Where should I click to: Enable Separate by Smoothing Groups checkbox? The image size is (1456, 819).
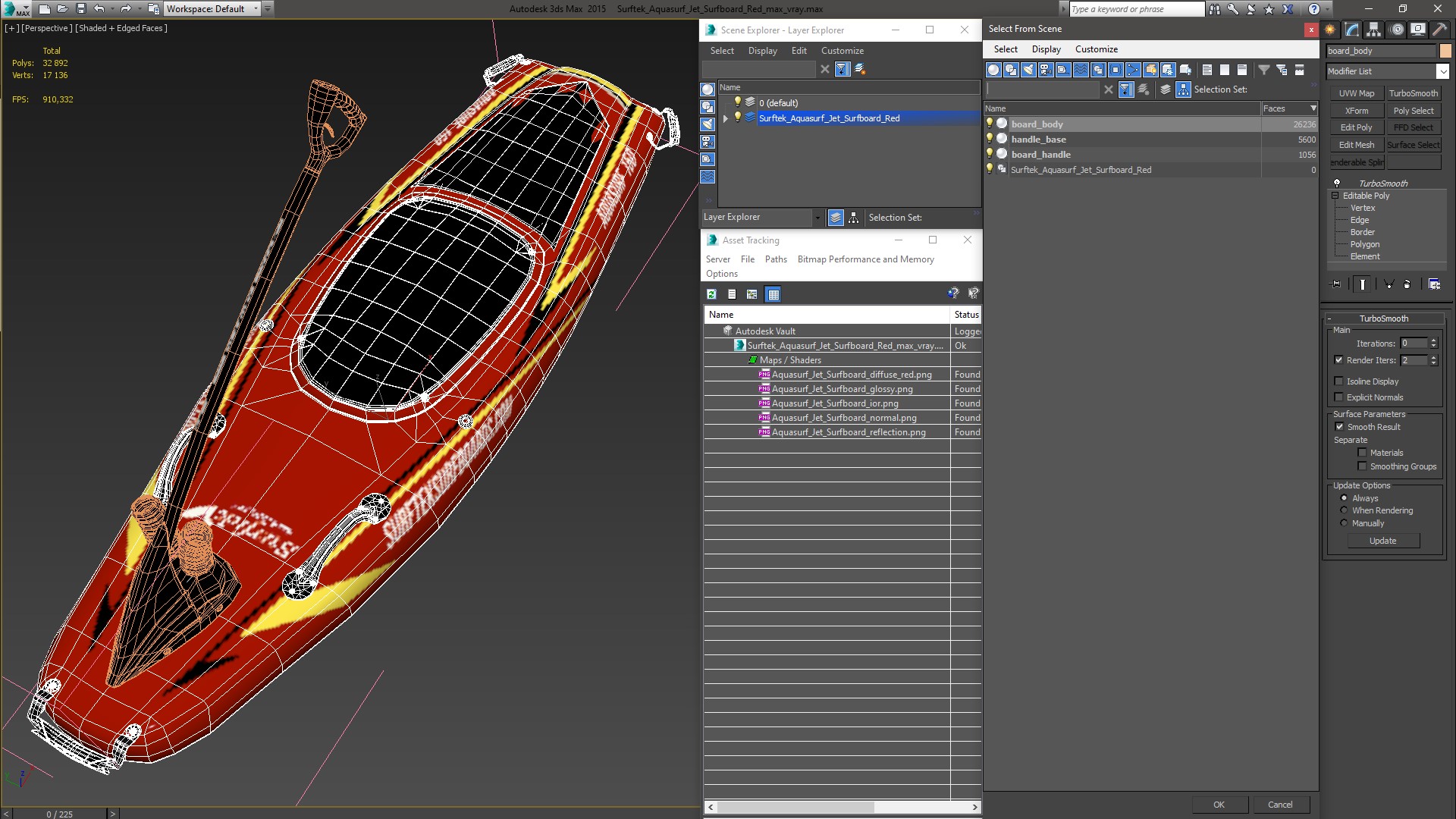click(1362, 466)
